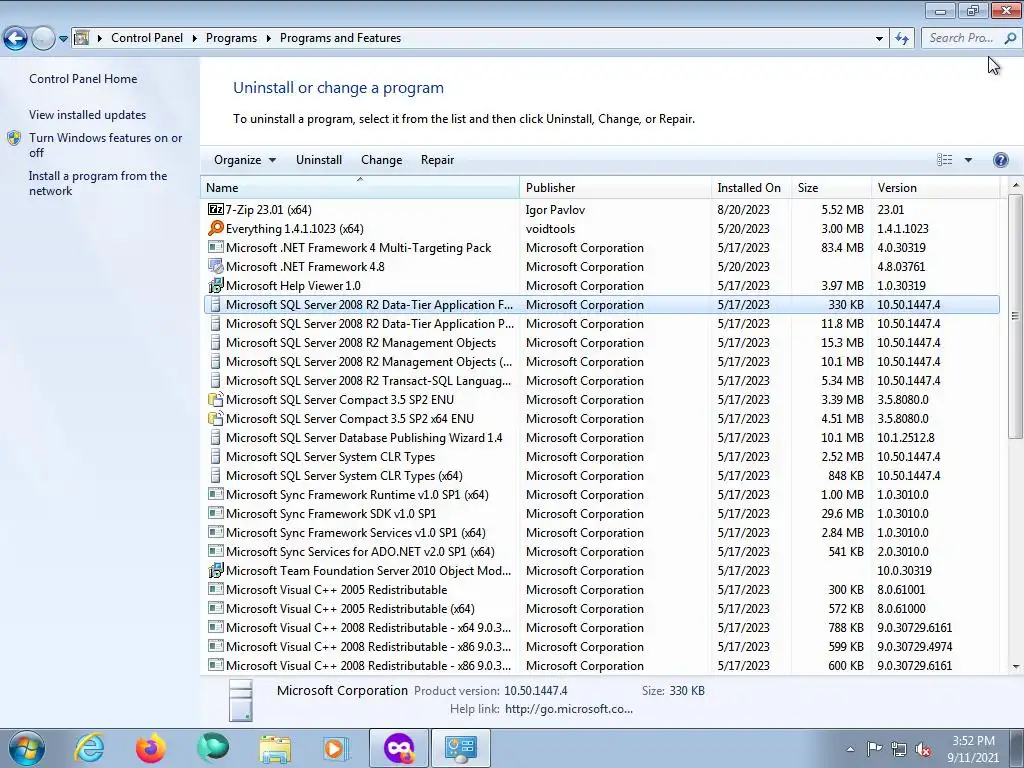Click the change view icon
Screen dimensions: 1024x768
click(x=944, y=160)
